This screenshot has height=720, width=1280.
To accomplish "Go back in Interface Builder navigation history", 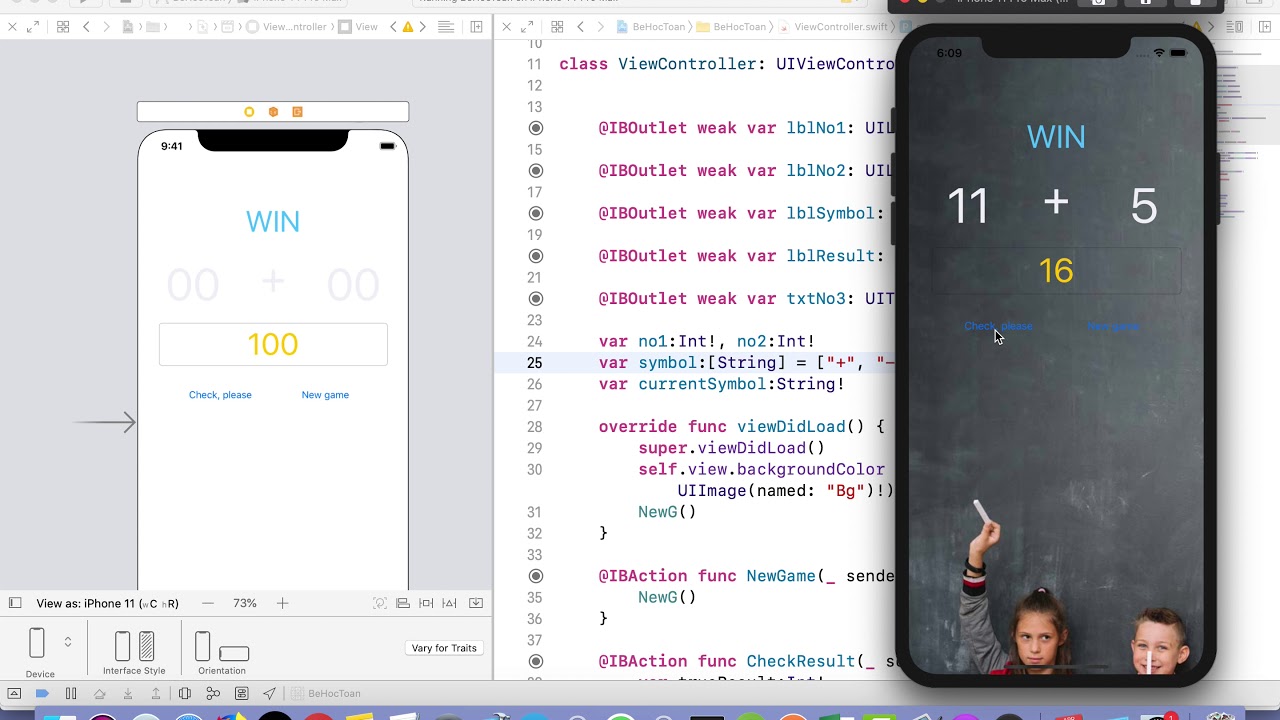I will (86, 27).
